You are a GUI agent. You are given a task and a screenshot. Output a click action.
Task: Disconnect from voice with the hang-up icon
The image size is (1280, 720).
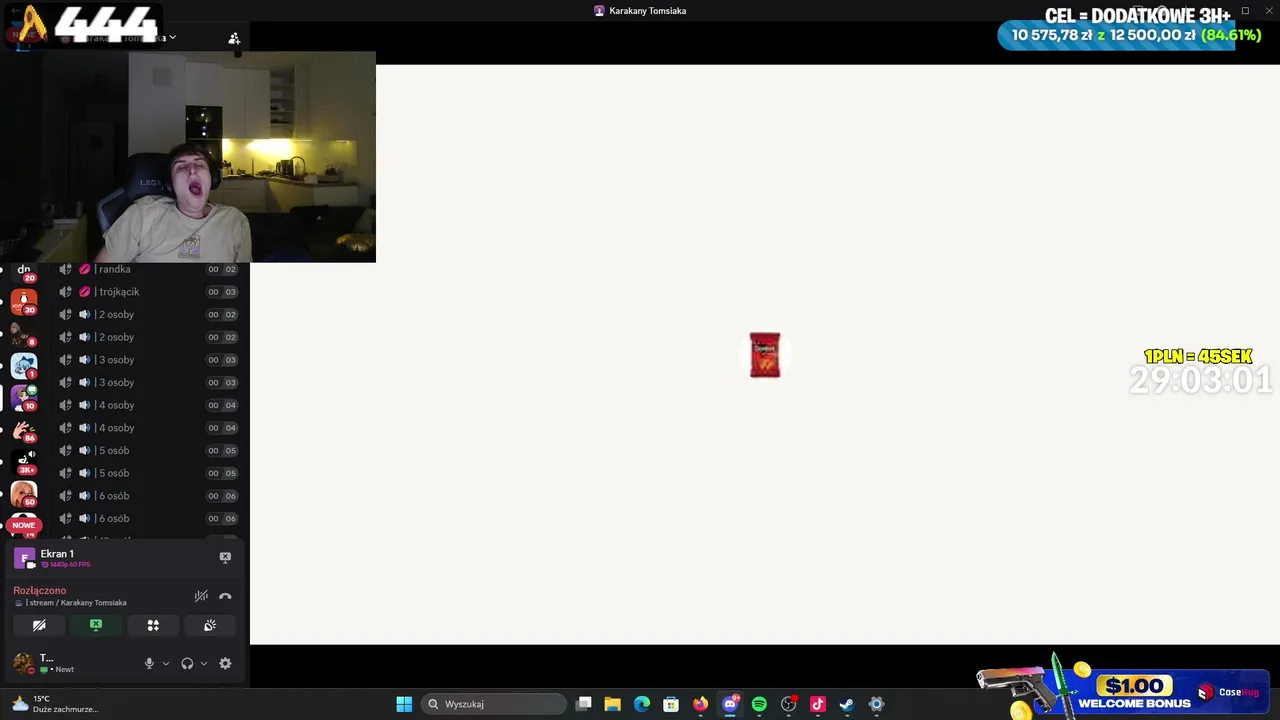coord(225,596)
